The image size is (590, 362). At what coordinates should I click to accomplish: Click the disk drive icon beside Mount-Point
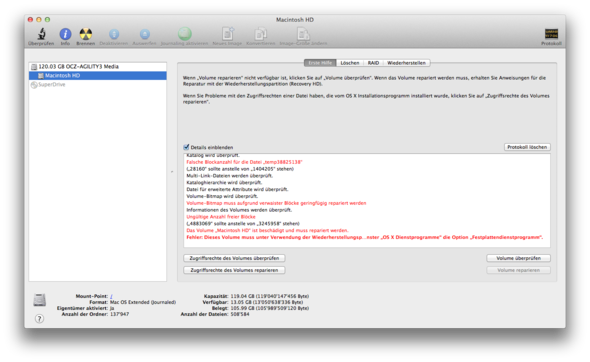coord(40,300)
